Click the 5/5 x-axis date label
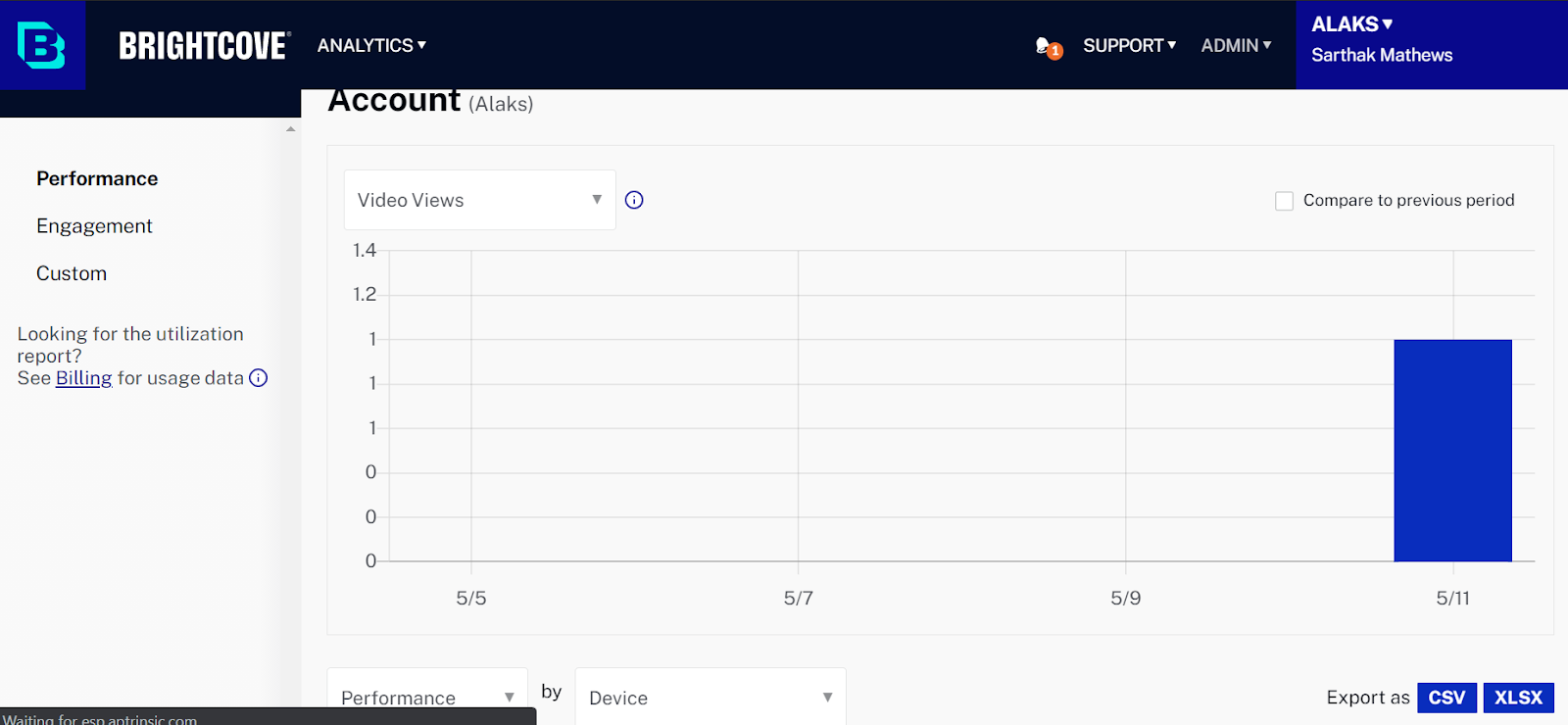The height and width of the screenshot is (725, 1568). pyautogui.click(x=471, y=598)
